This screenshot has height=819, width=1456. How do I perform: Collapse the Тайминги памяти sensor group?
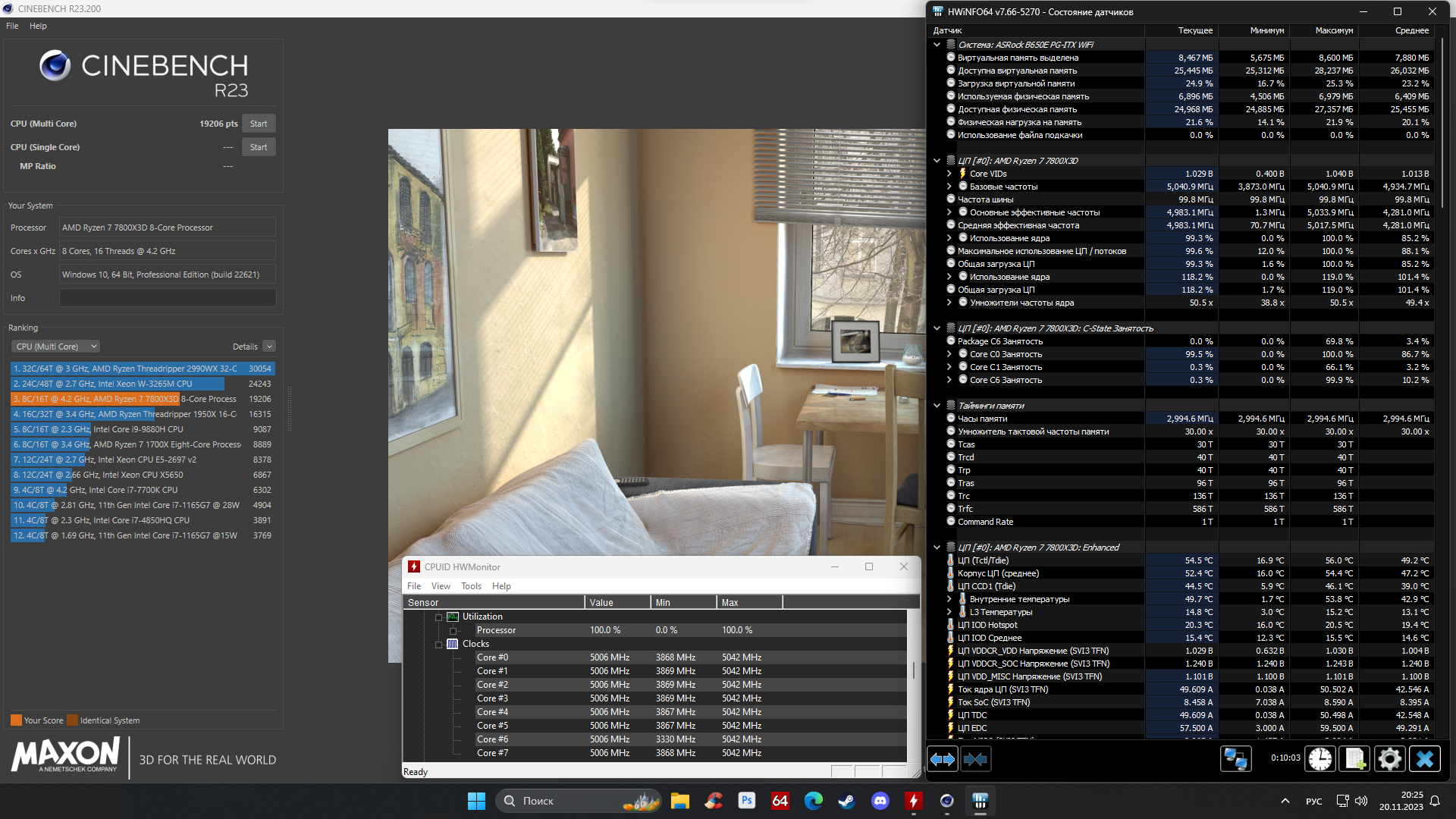[x=937, y=406]
